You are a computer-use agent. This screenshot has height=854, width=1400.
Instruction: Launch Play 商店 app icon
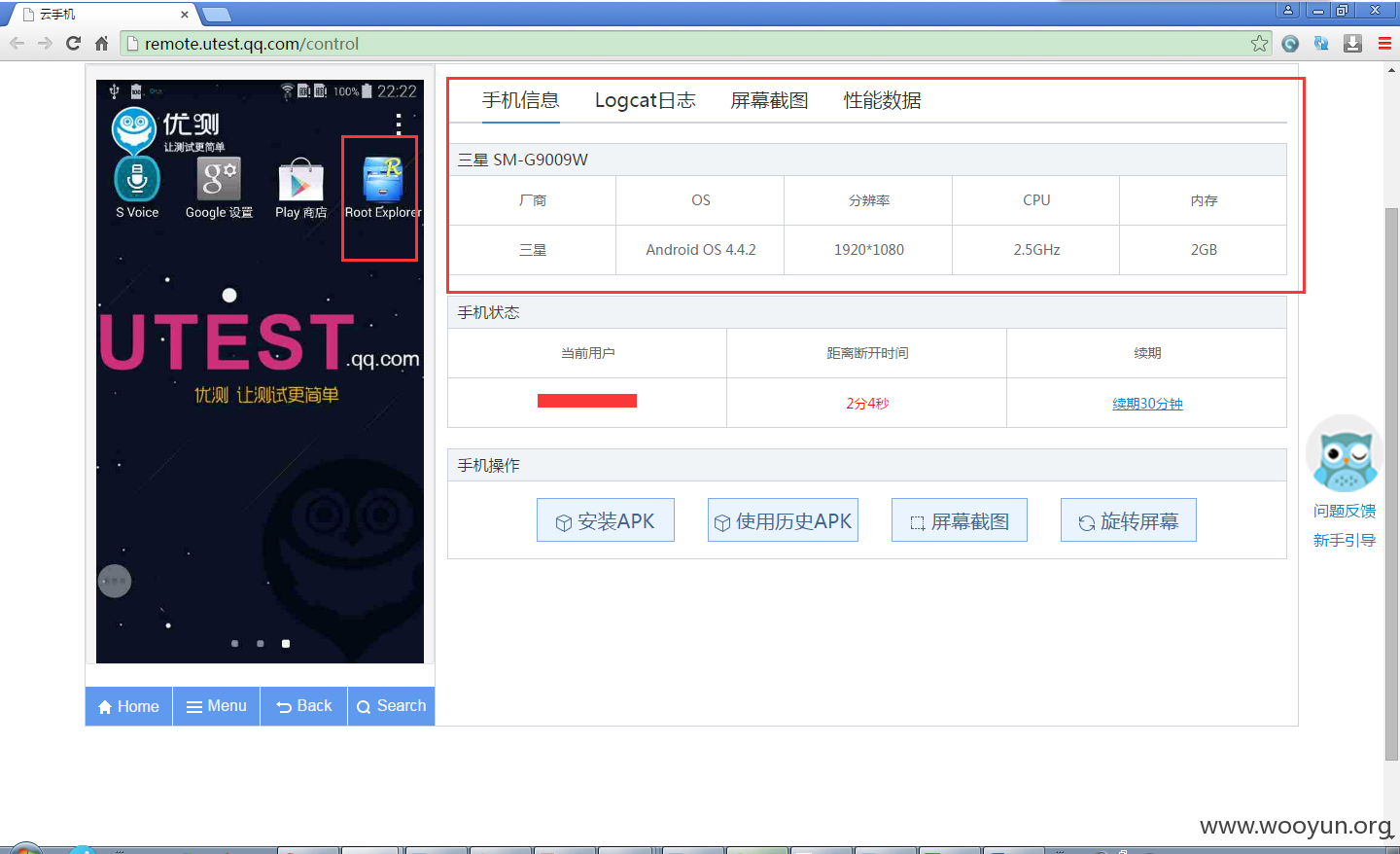click(x=300, y=180)
